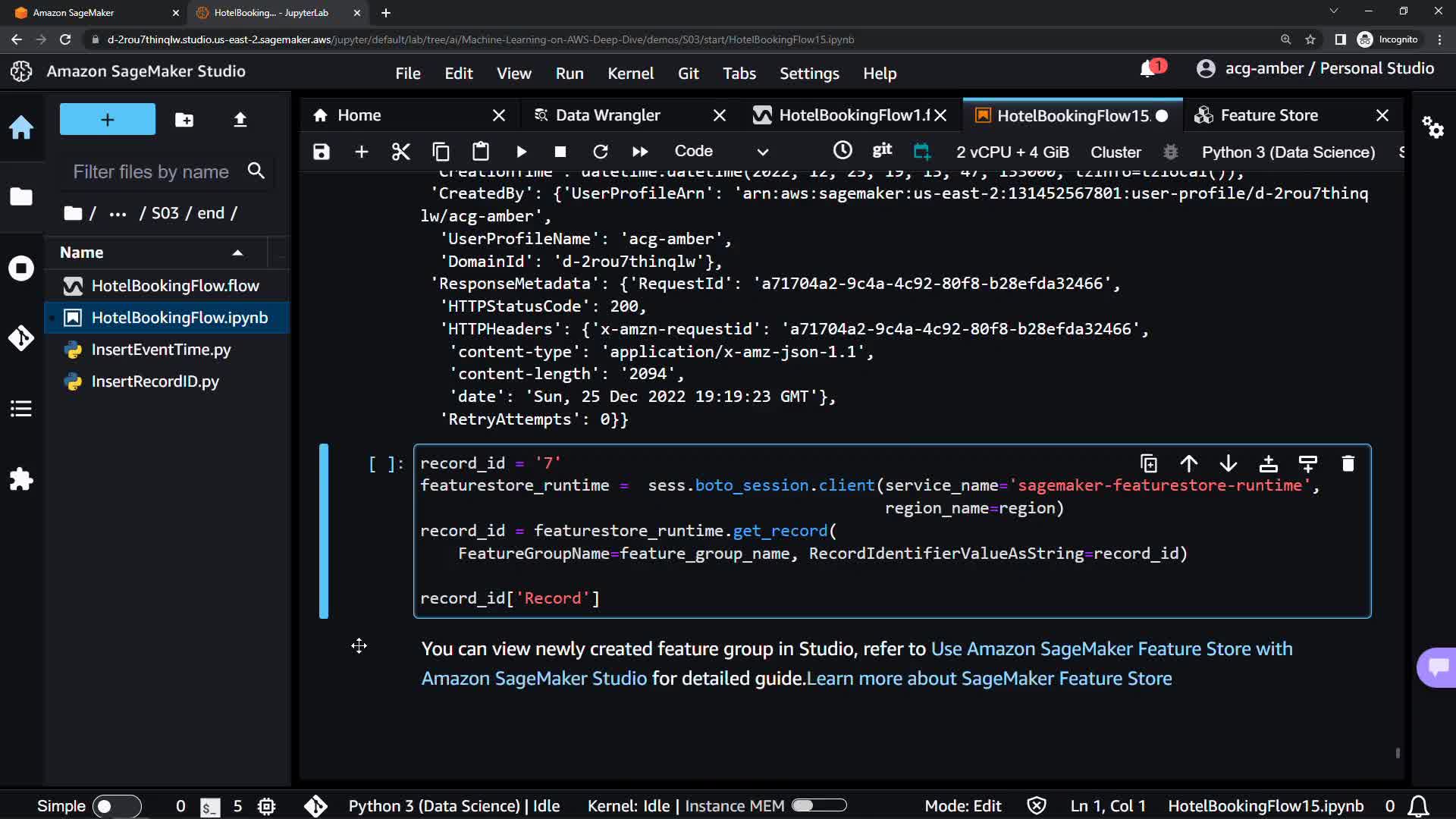This screenshot has height=819, width=1456.
Task: Move the cell up with arrow icon
Action: [x=1188, y=463]
